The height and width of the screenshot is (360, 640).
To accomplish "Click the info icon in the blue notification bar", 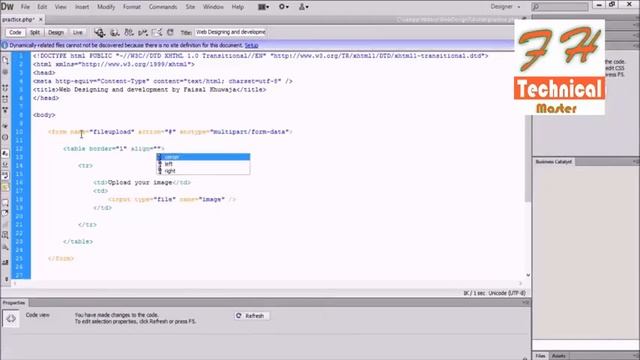I will coord(5,45).
